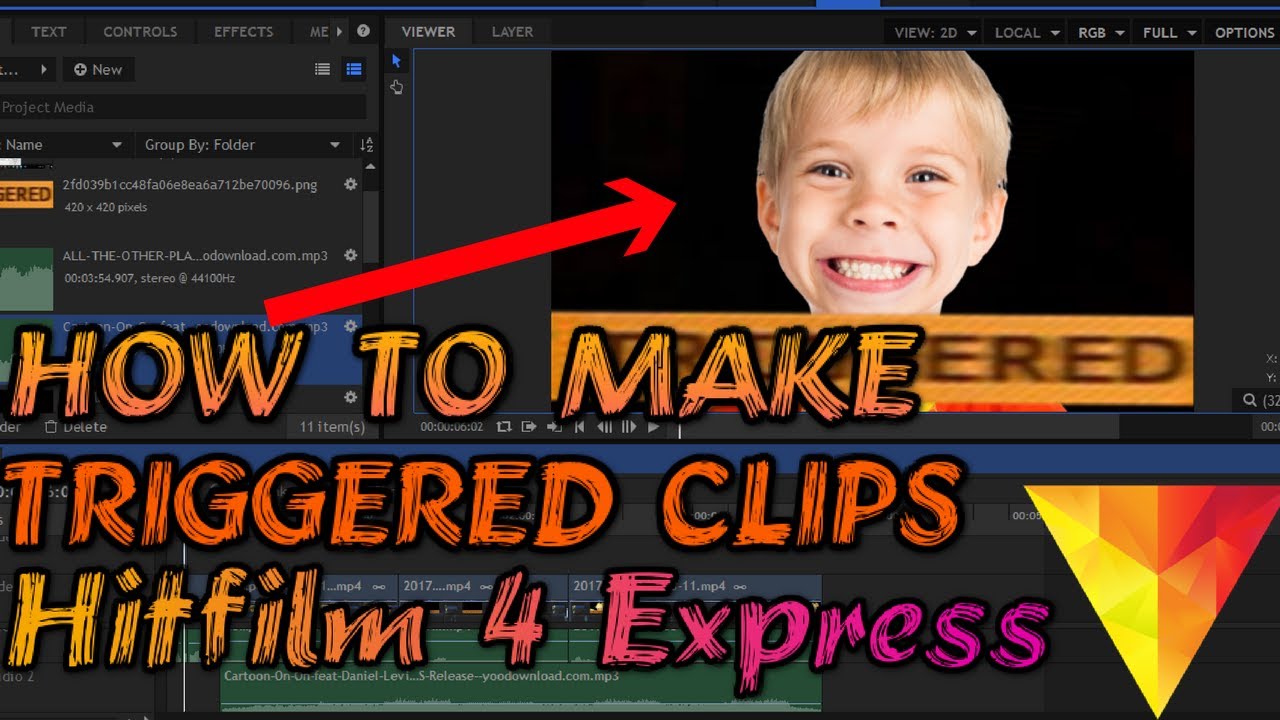Set out point with viewer transport icon
1280x720 pixels.
[x=554, y=426]
